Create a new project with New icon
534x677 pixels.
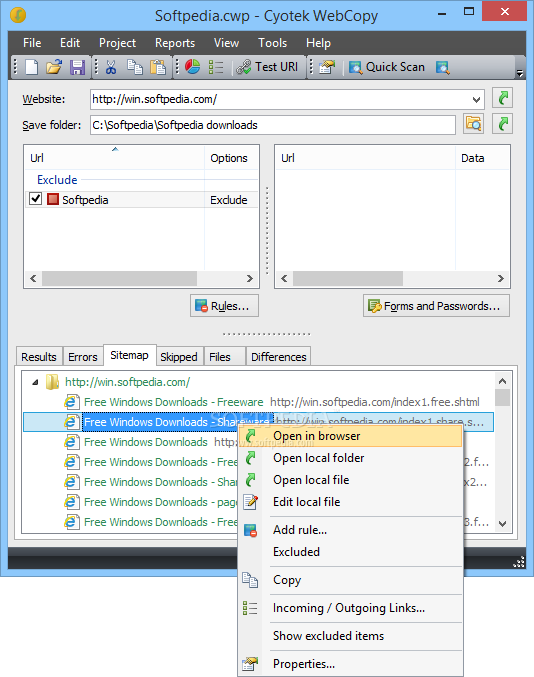(32, 67)
